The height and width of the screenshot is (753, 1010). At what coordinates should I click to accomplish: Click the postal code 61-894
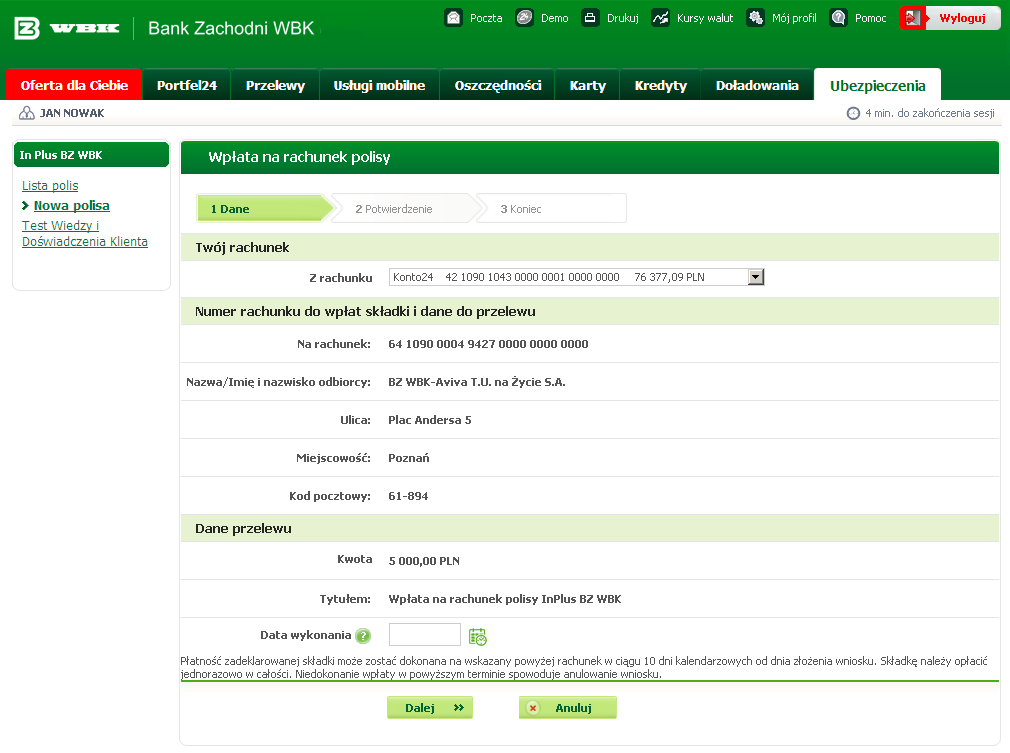pos(408,496)
